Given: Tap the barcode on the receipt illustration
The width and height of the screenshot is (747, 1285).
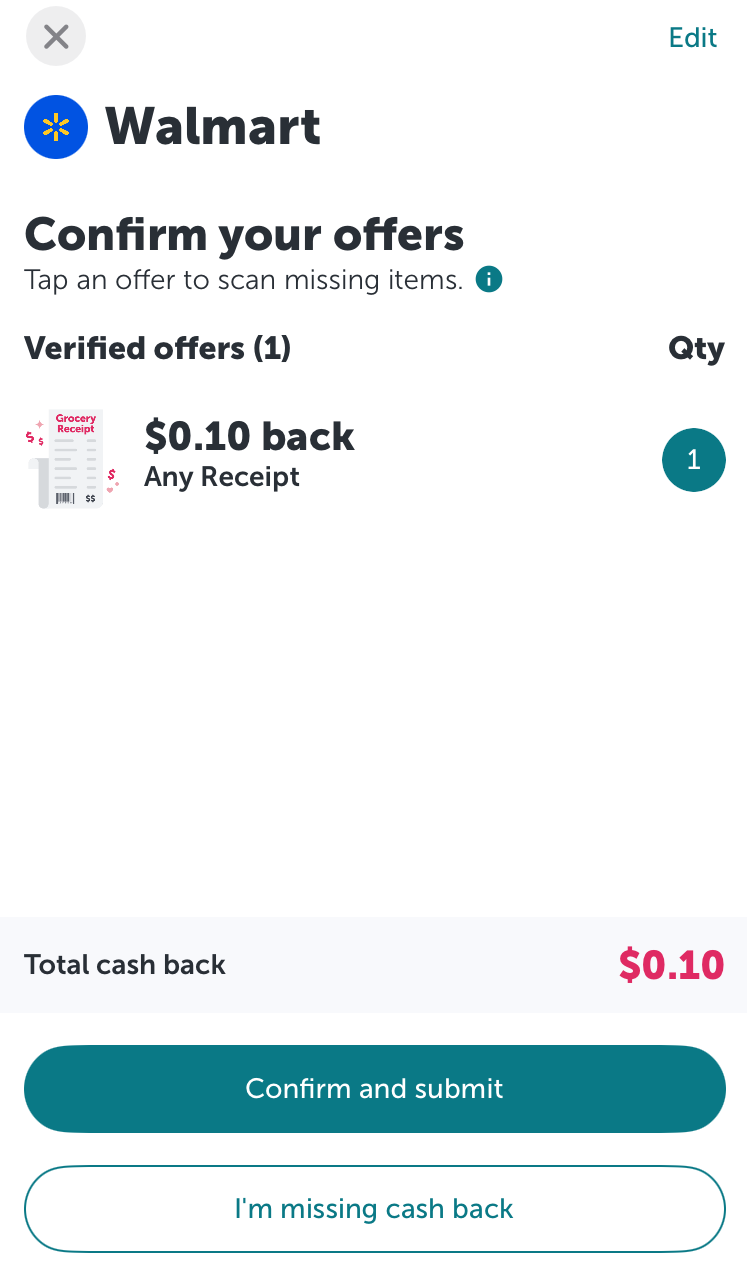Looking at the screenshot, I should click(65, 497).
